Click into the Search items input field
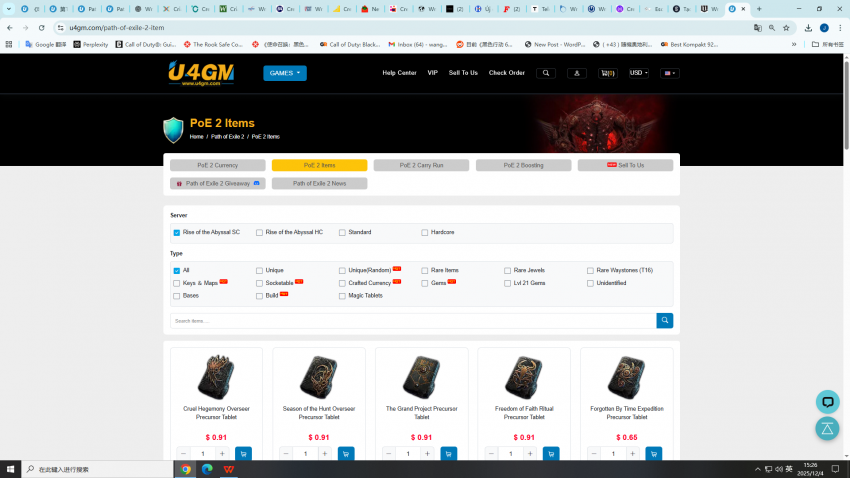This screenshot has width=850, height=478. 412,321
